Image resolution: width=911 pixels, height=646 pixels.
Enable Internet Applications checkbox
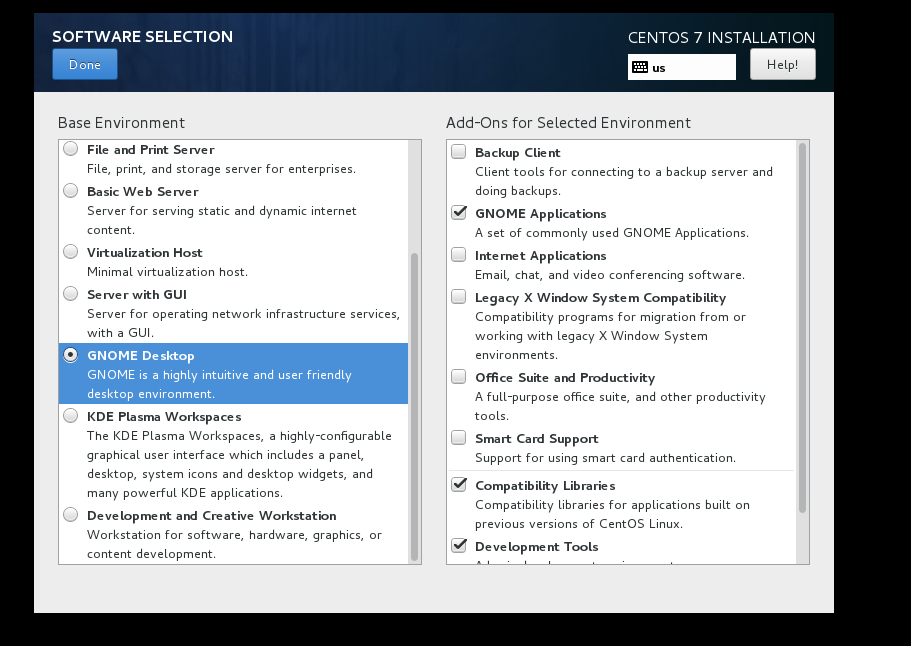[459, 255]
